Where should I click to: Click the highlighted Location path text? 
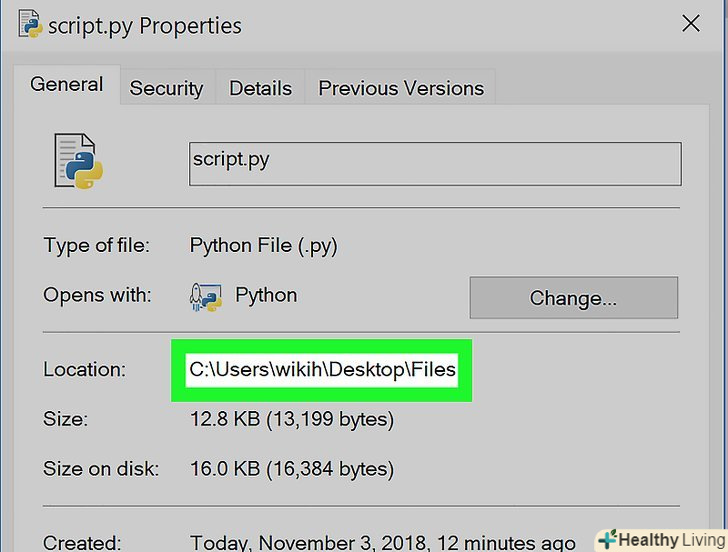pos(322,370)
